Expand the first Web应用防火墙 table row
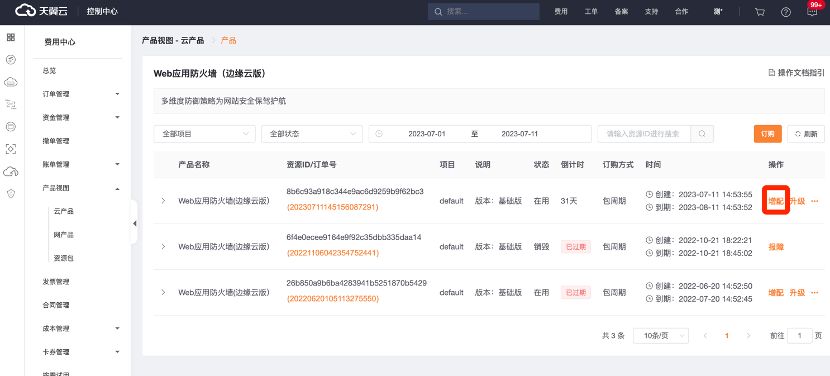Viewport: 830px width, 376px height. pyautogui.click(x=163, y=201)
